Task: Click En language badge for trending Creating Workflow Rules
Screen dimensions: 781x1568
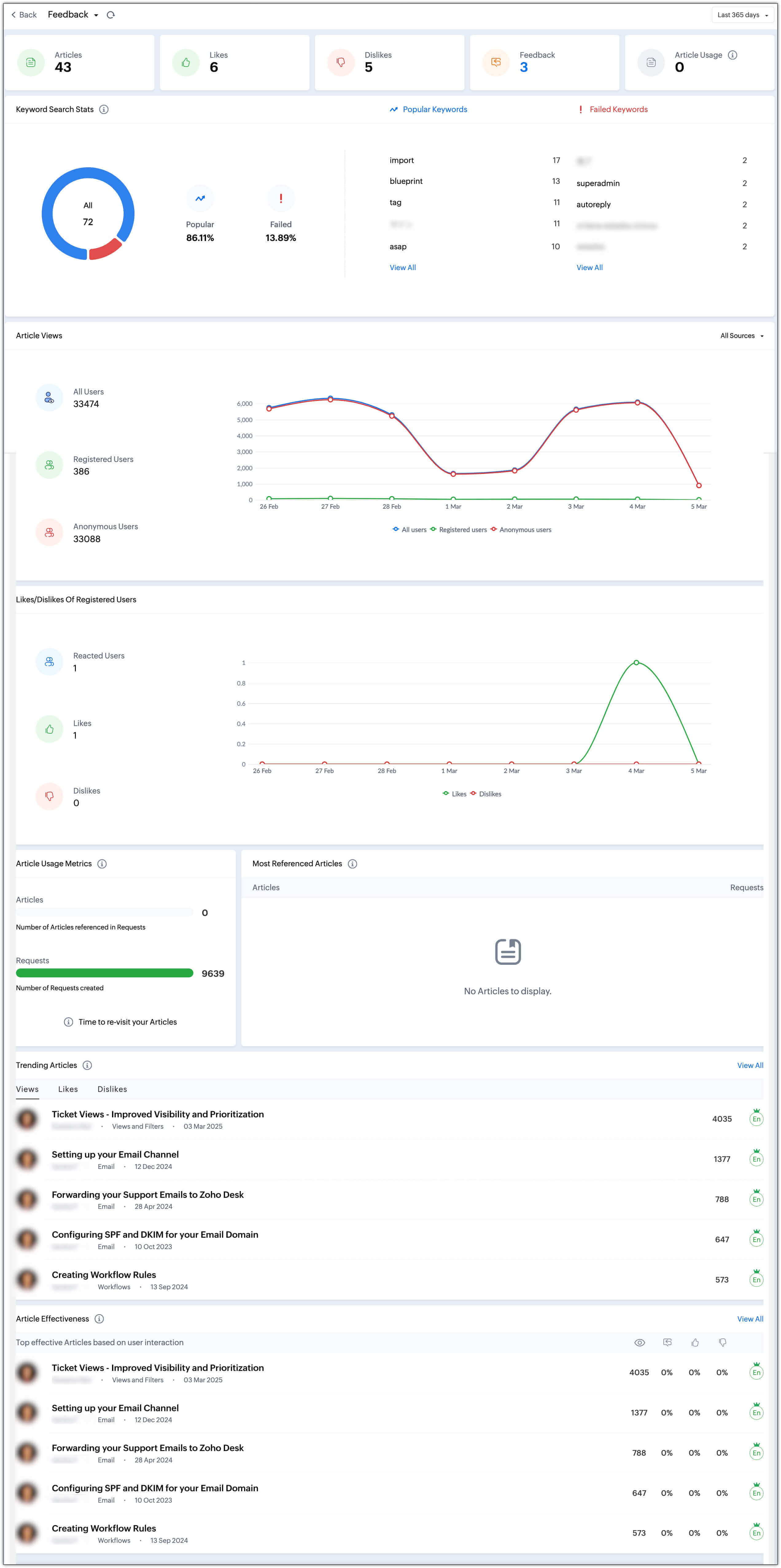Action: point(756,1279)
